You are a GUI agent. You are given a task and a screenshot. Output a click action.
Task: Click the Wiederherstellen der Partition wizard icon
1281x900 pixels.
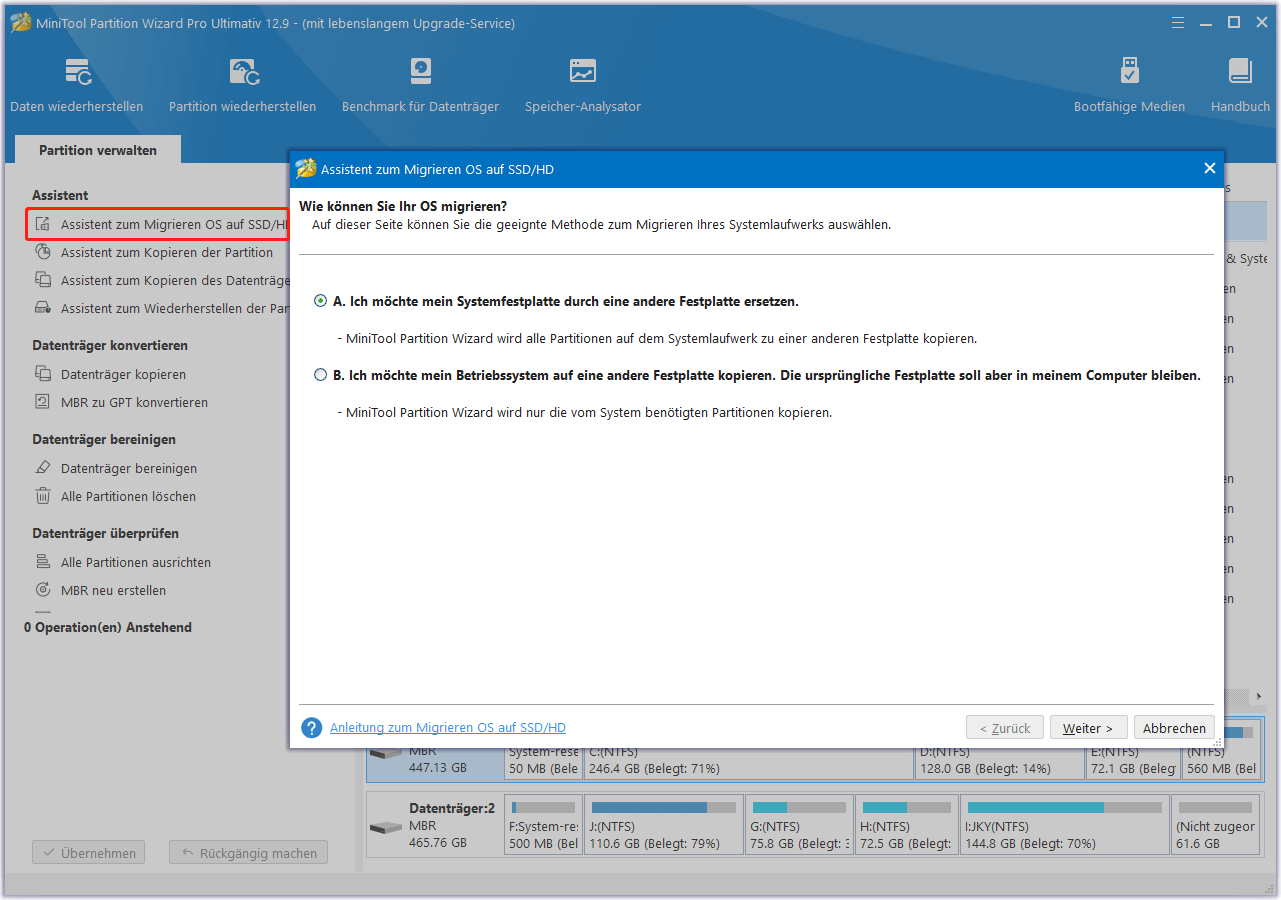[42, 309]
